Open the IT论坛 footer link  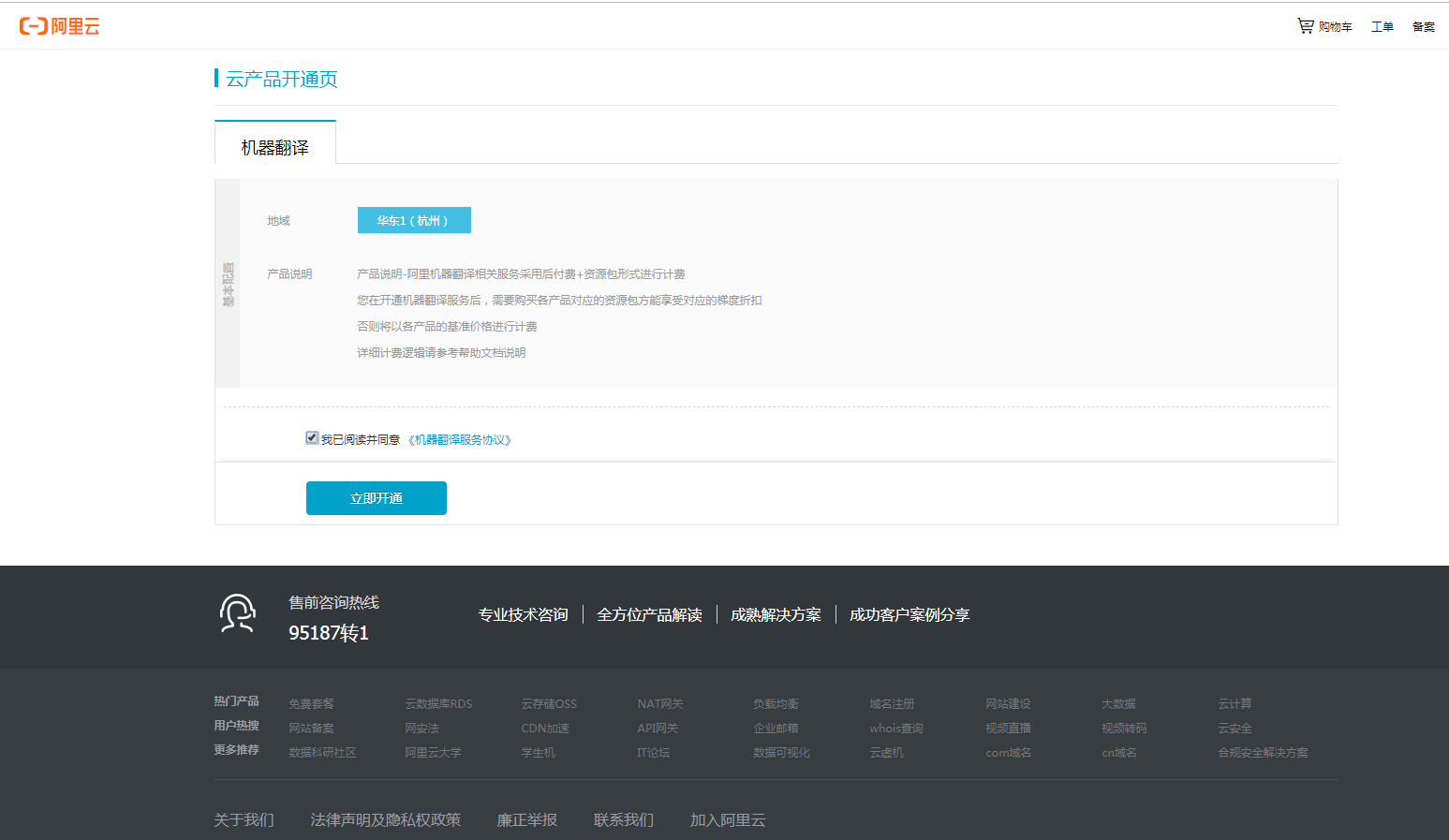pos(654,752)
